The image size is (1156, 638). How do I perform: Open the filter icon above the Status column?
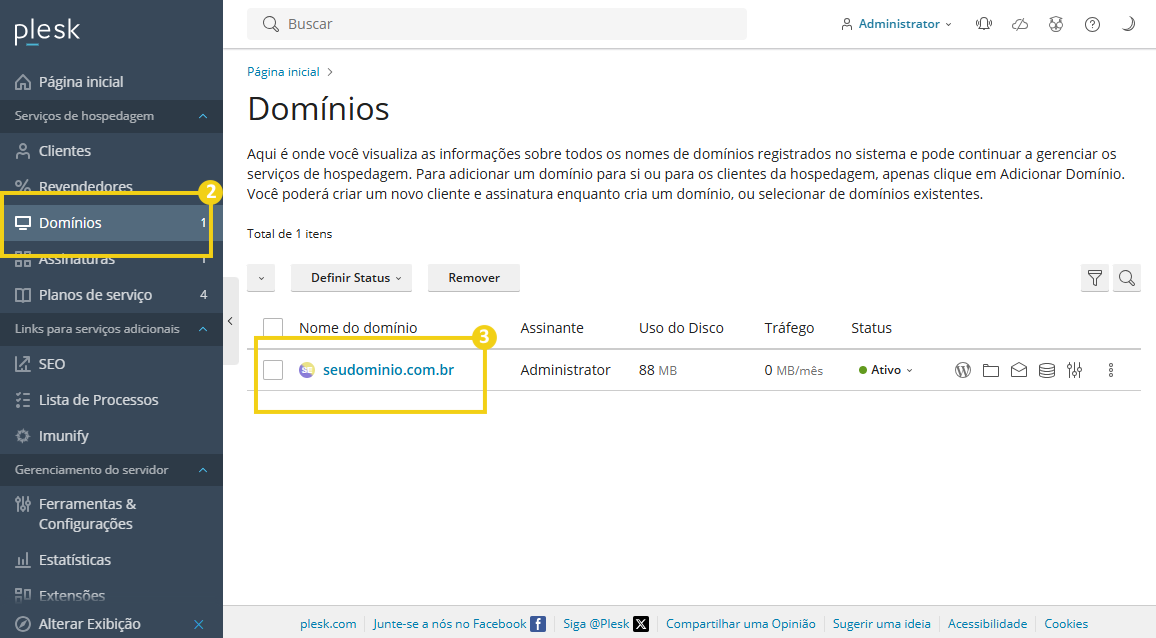(x=1094, y=278)
